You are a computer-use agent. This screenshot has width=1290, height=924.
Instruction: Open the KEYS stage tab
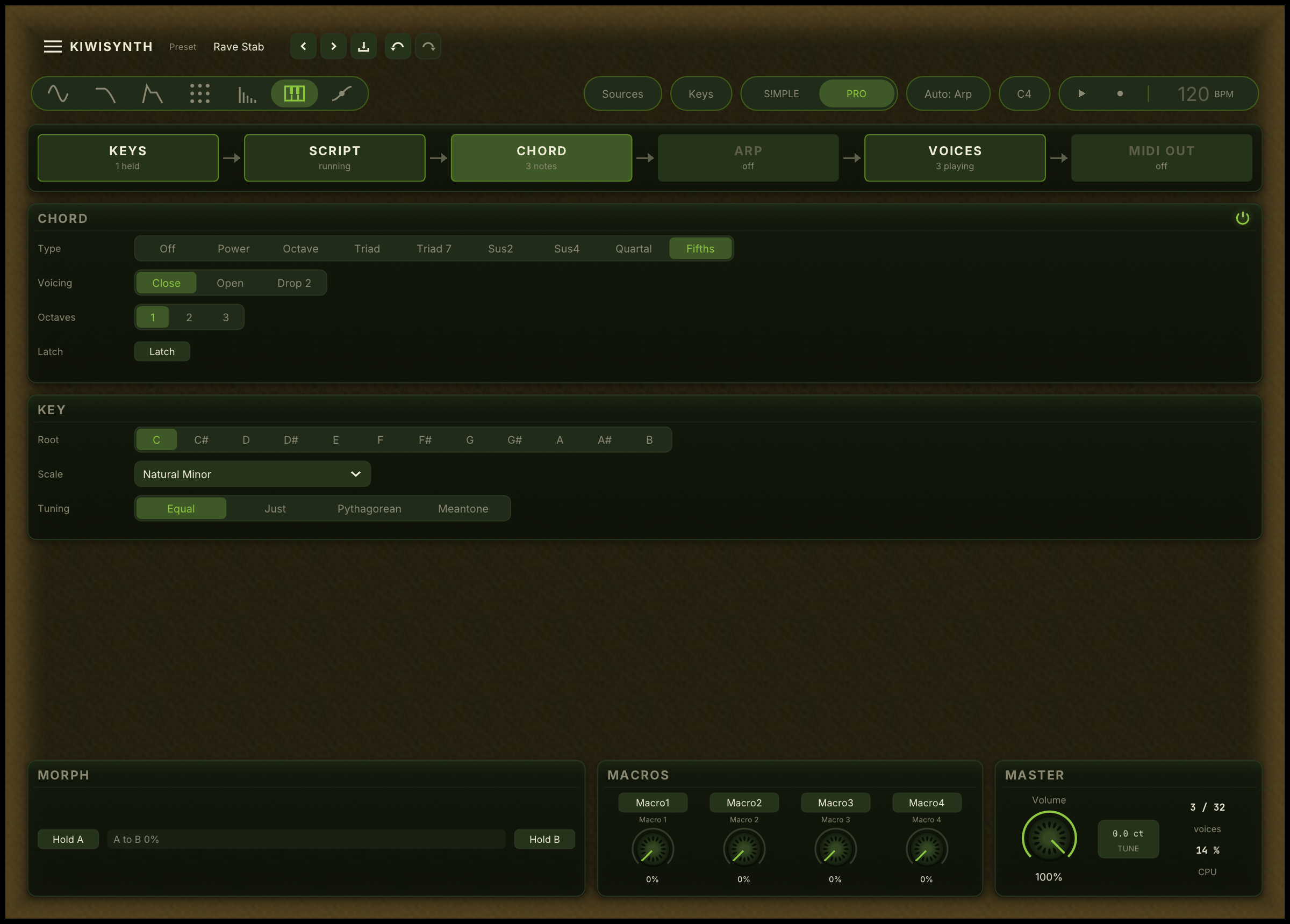(128, 158)
